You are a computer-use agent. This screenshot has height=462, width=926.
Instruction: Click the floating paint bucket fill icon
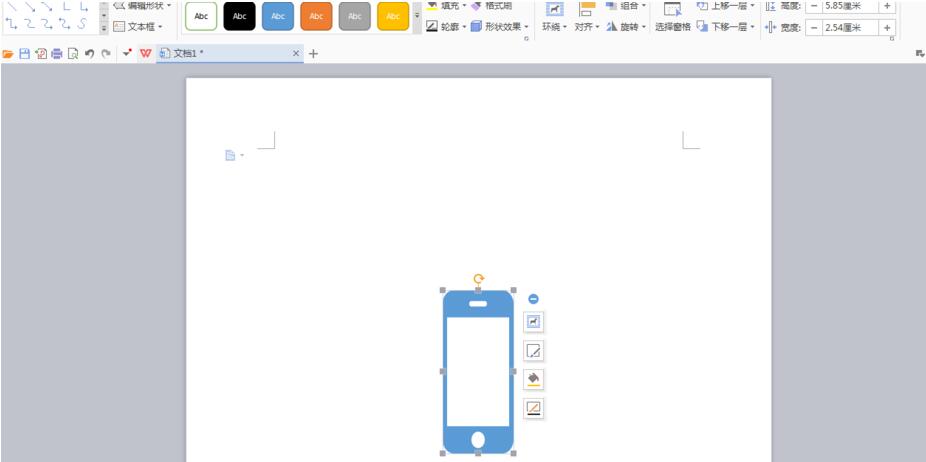(534, 379)
